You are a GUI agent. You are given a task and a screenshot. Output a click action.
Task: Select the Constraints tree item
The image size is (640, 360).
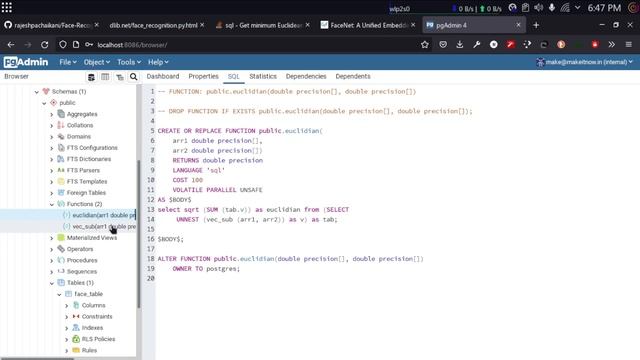tap(97, 317)
